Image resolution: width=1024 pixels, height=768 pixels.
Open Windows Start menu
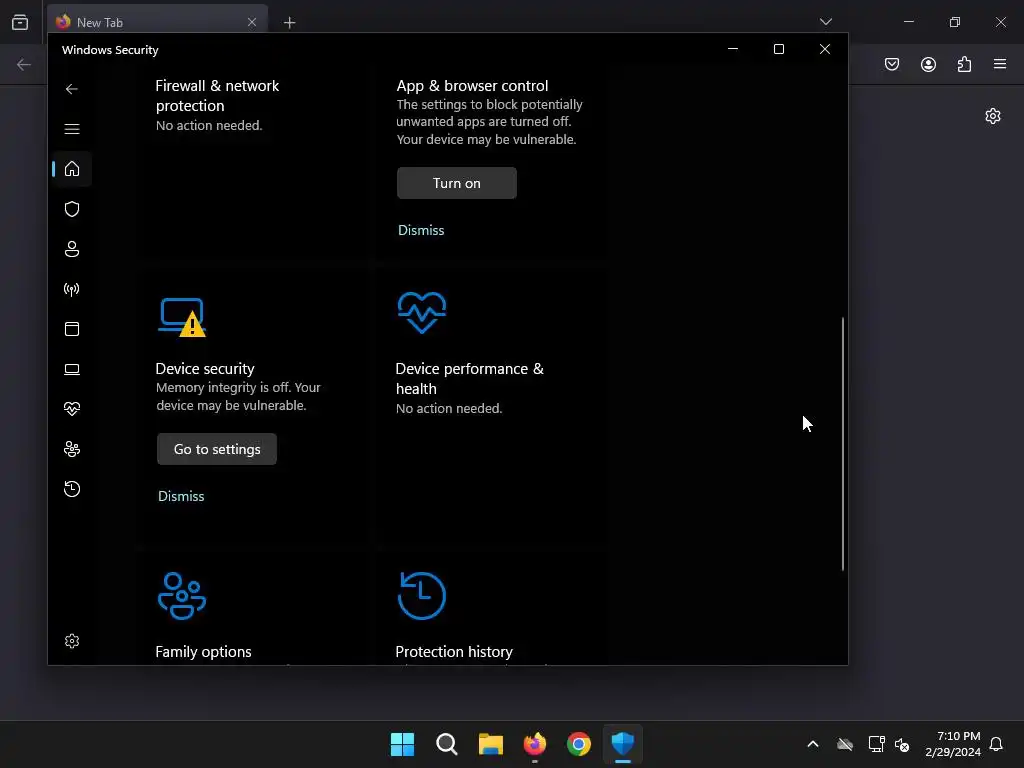click(402, 744)
